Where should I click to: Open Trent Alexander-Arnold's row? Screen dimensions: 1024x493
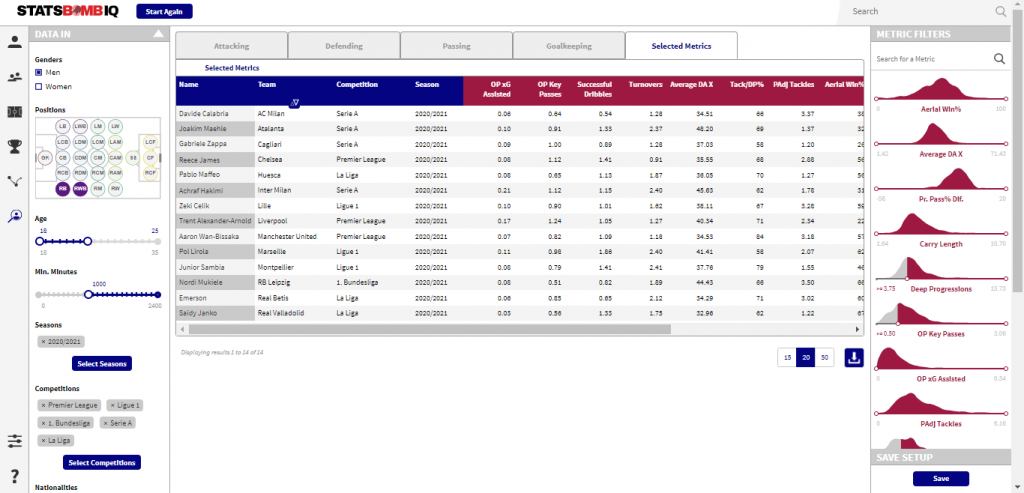coord(519,221)
